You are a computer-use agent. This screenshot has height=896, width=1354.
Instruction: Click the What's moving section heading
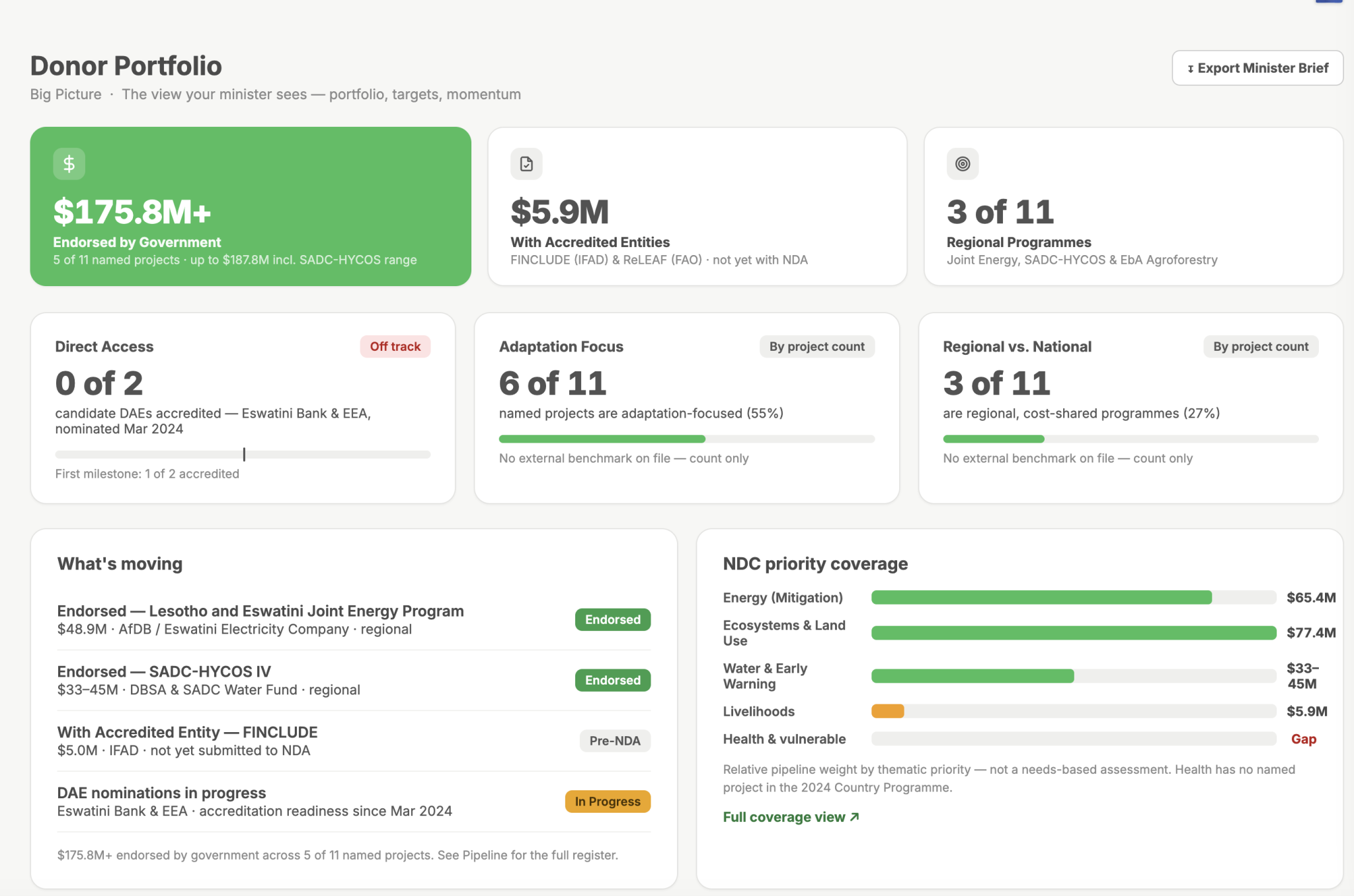(120, 564)
